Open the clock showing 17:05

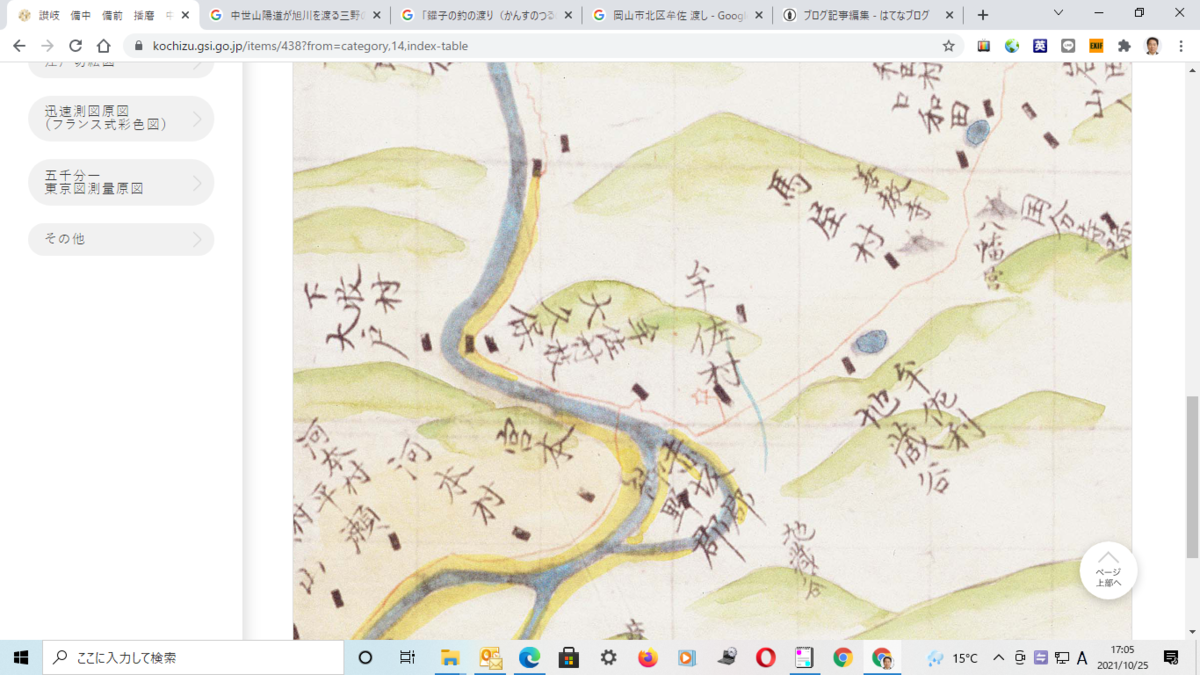point(1122,657)
